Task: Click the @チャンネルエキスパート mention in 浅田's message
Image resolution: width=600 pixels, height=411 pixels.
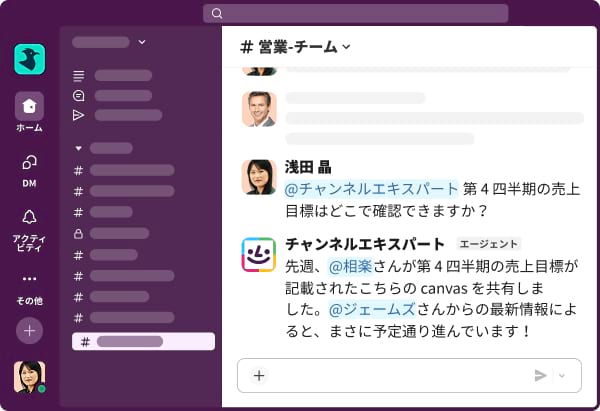Action: coord(371,189)
